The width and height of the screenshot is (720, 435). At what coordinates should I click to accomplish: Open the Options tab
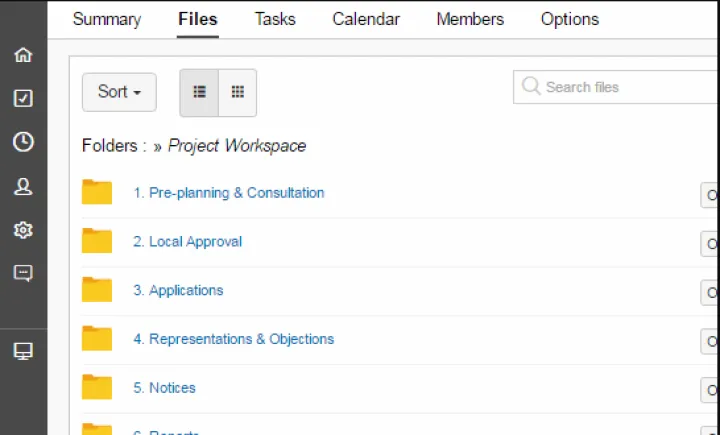click(x=570, y=19)
